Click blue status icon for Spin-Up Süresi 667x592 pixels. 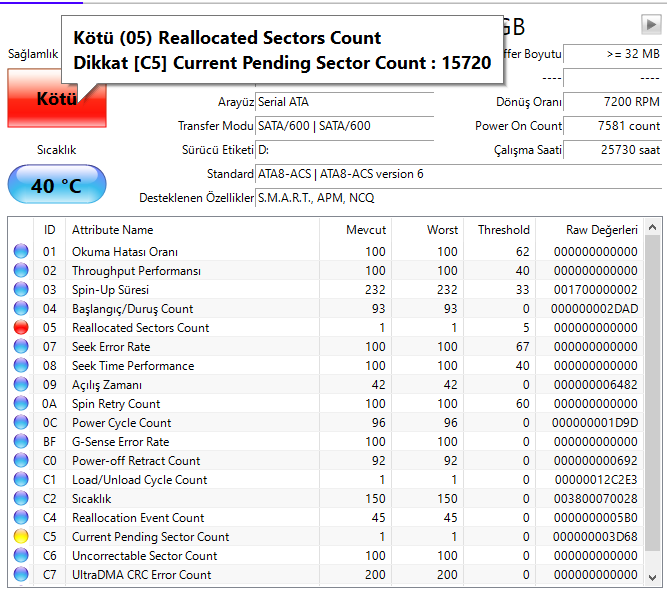[x=21, y=290]
